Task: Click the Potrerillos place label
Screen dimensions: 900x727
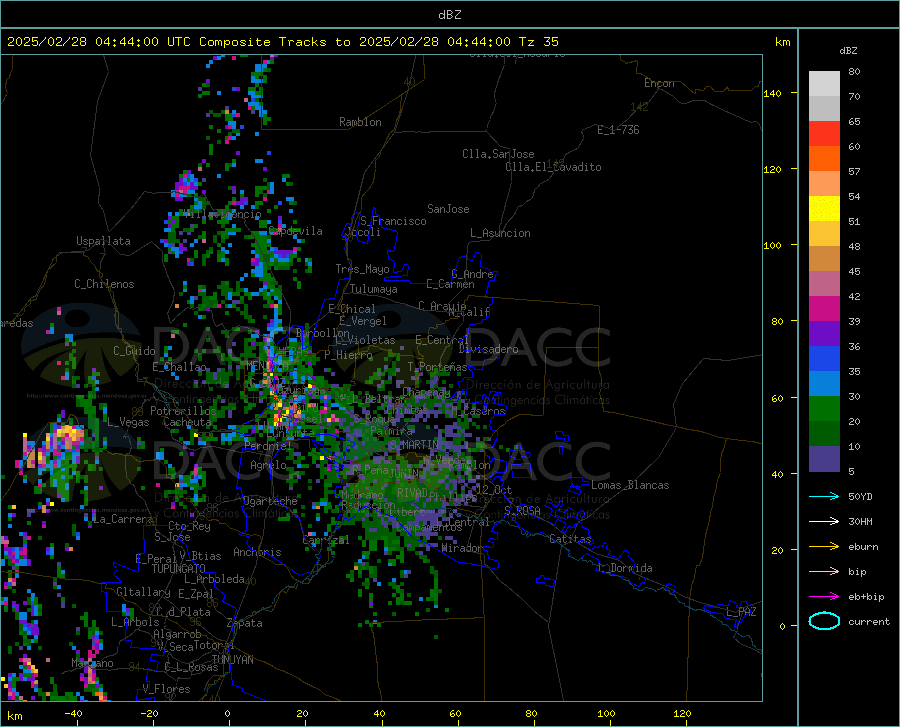Action: pyautogui.click(x=183, y=411)
